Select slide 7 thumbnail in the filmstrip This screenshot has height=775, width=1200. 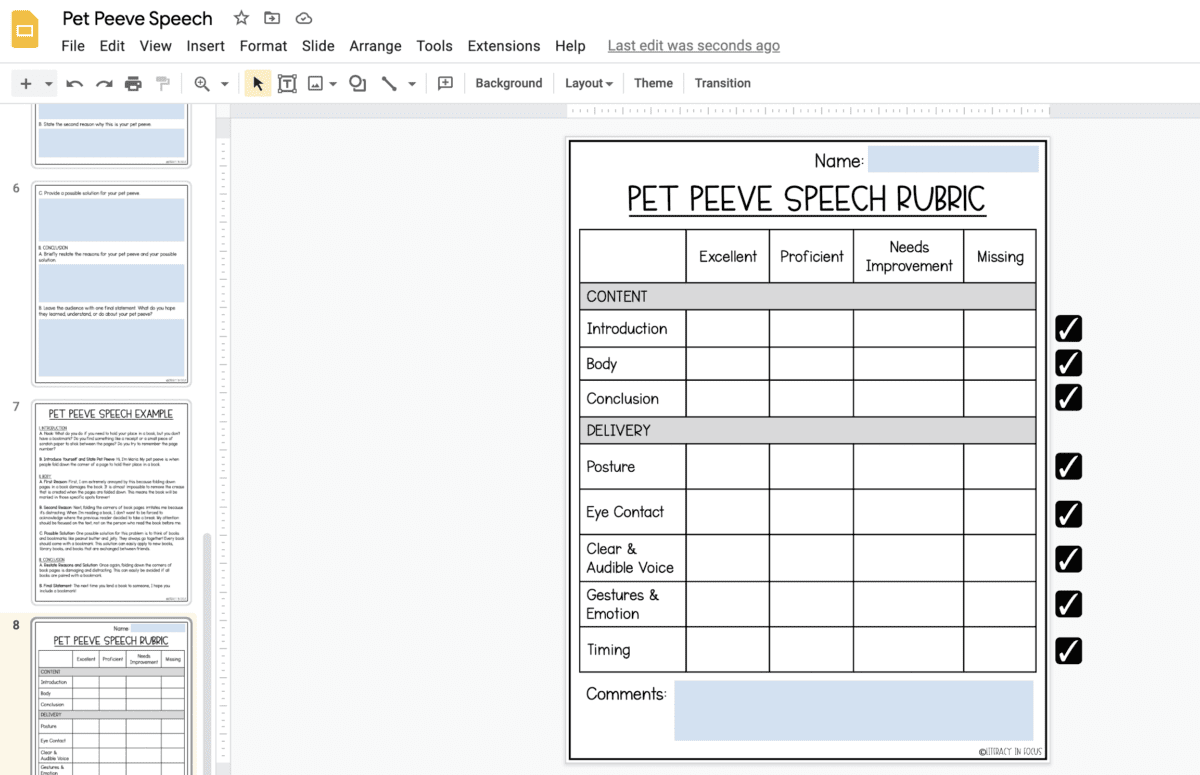tap(110, 498)
